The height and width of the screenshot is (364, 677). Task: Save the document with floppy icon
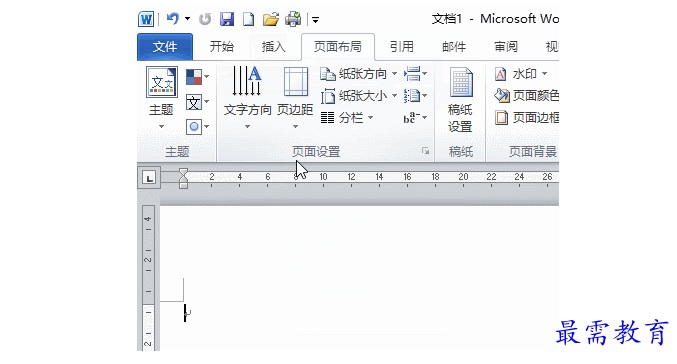pyautogui.click(x=227, y=19)
